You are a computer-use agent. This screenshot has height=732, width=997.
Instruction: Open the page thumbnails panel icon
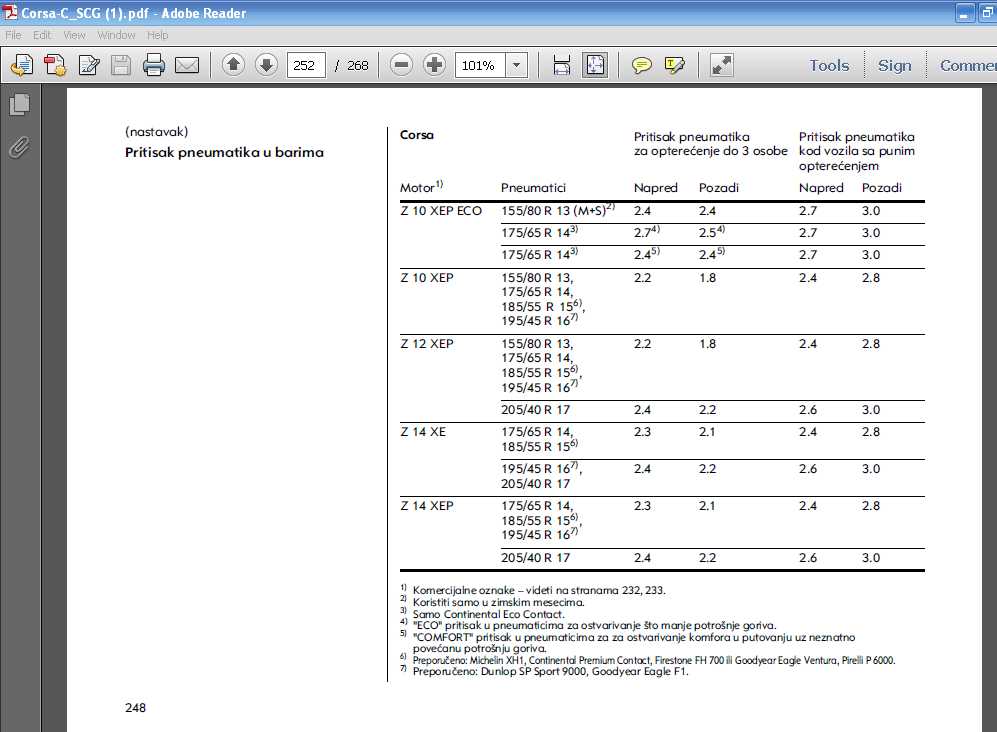20,105
